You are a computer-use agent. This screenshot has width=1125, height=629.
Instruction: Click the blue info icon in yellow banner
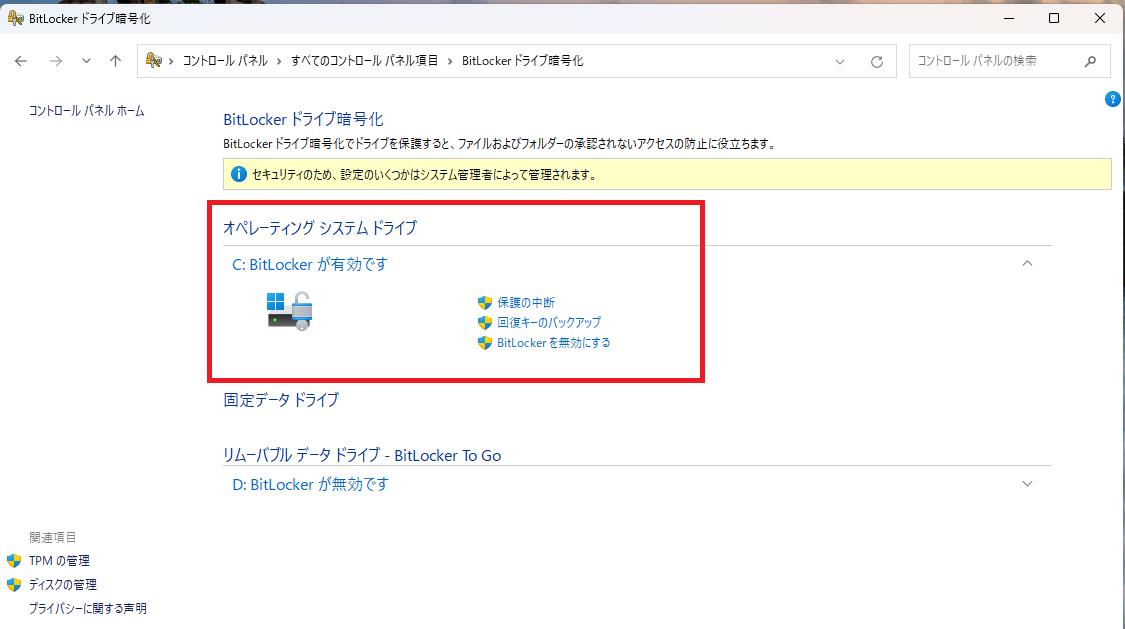coord(238,174)
